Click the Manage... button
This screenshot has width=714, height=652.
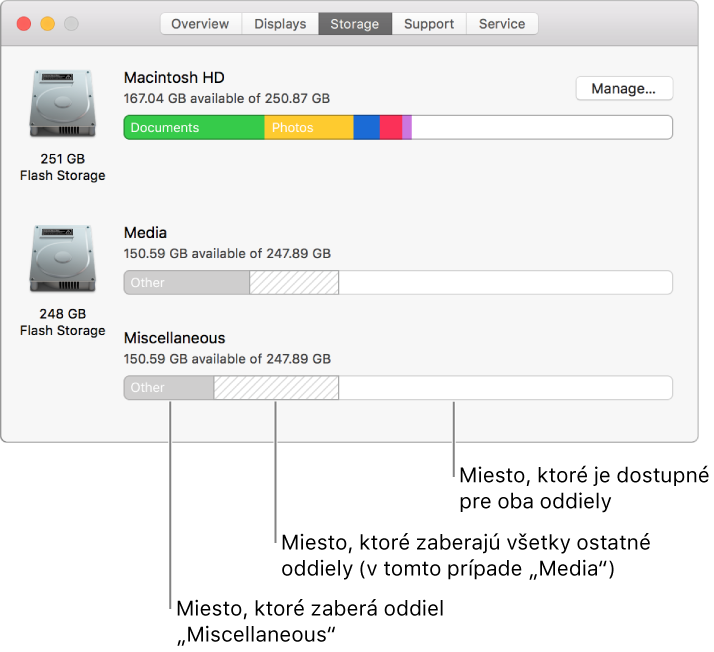(x=624, y=88)
